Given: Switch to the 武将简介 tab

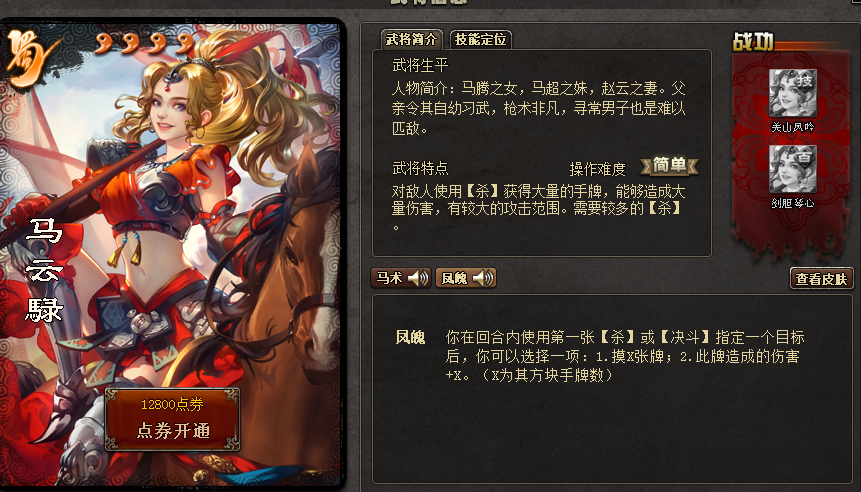Looking at the screenshot, I should click(x=411, y=39).
